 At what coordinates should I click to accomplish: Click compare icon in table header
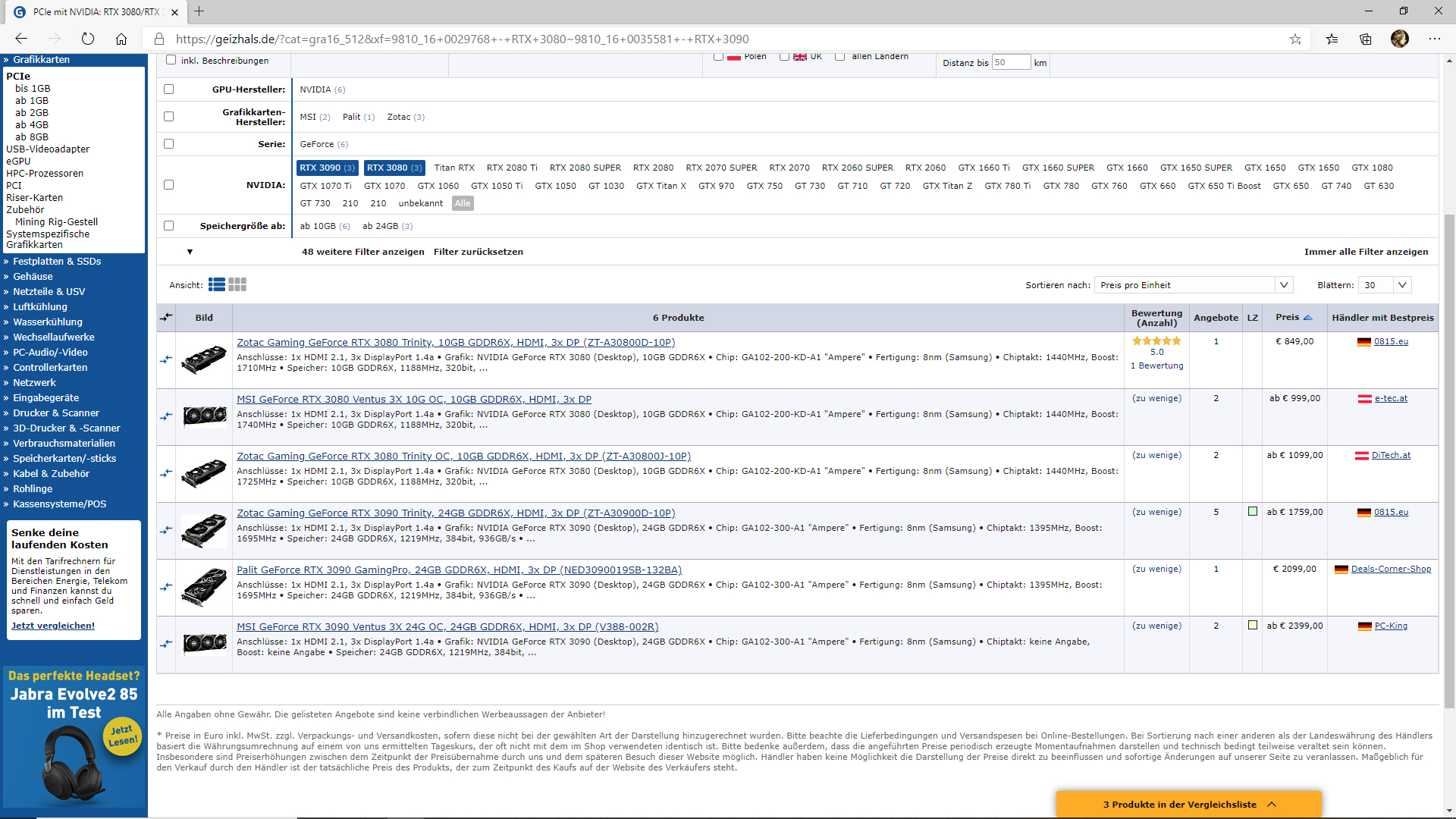[166, 317]
